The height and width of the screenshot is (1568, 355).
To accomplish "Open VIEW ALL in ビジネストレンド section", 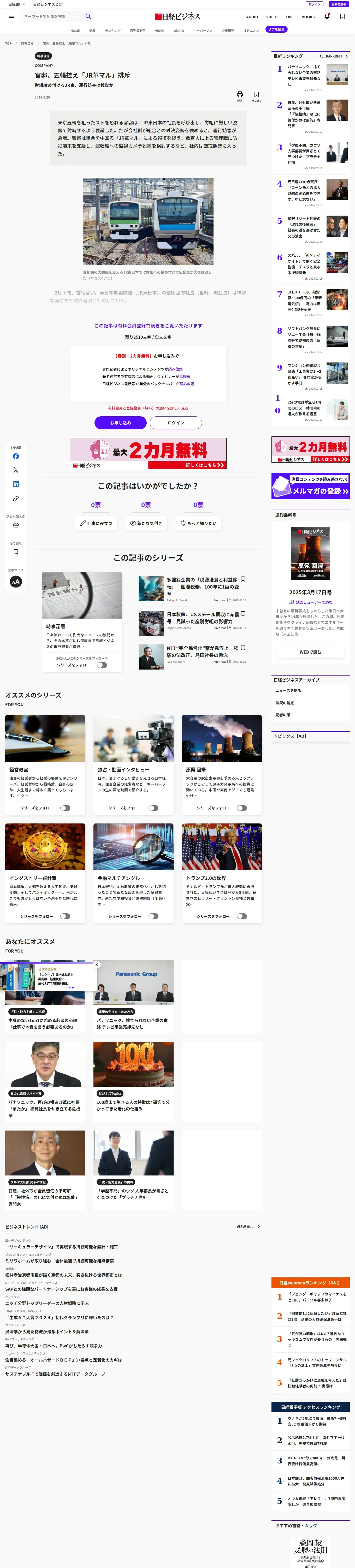I will [248, 1226].
